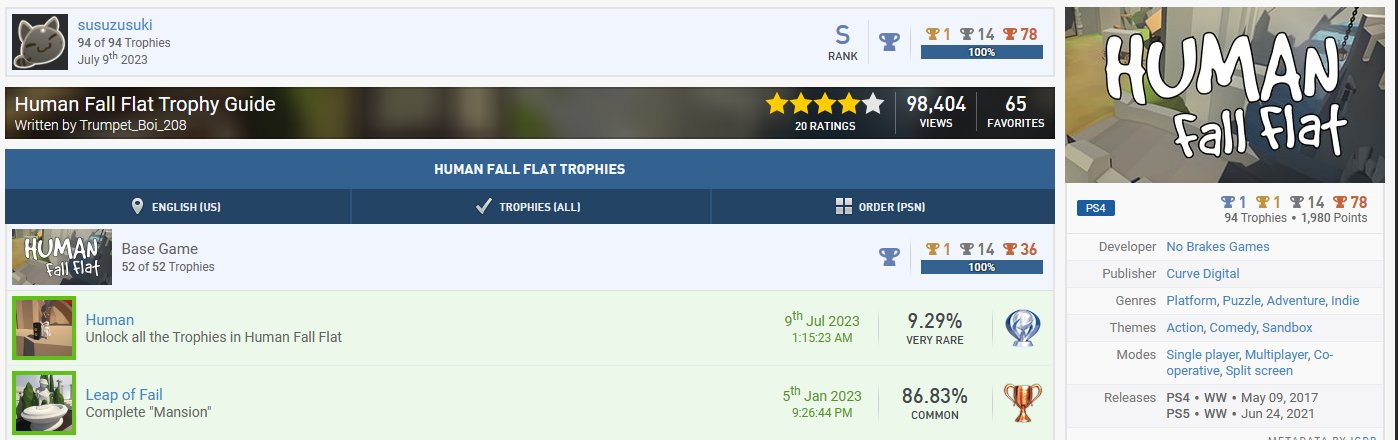Click the Base Game 100% progress bar
1398x440 pixels.
pos(981,267)
